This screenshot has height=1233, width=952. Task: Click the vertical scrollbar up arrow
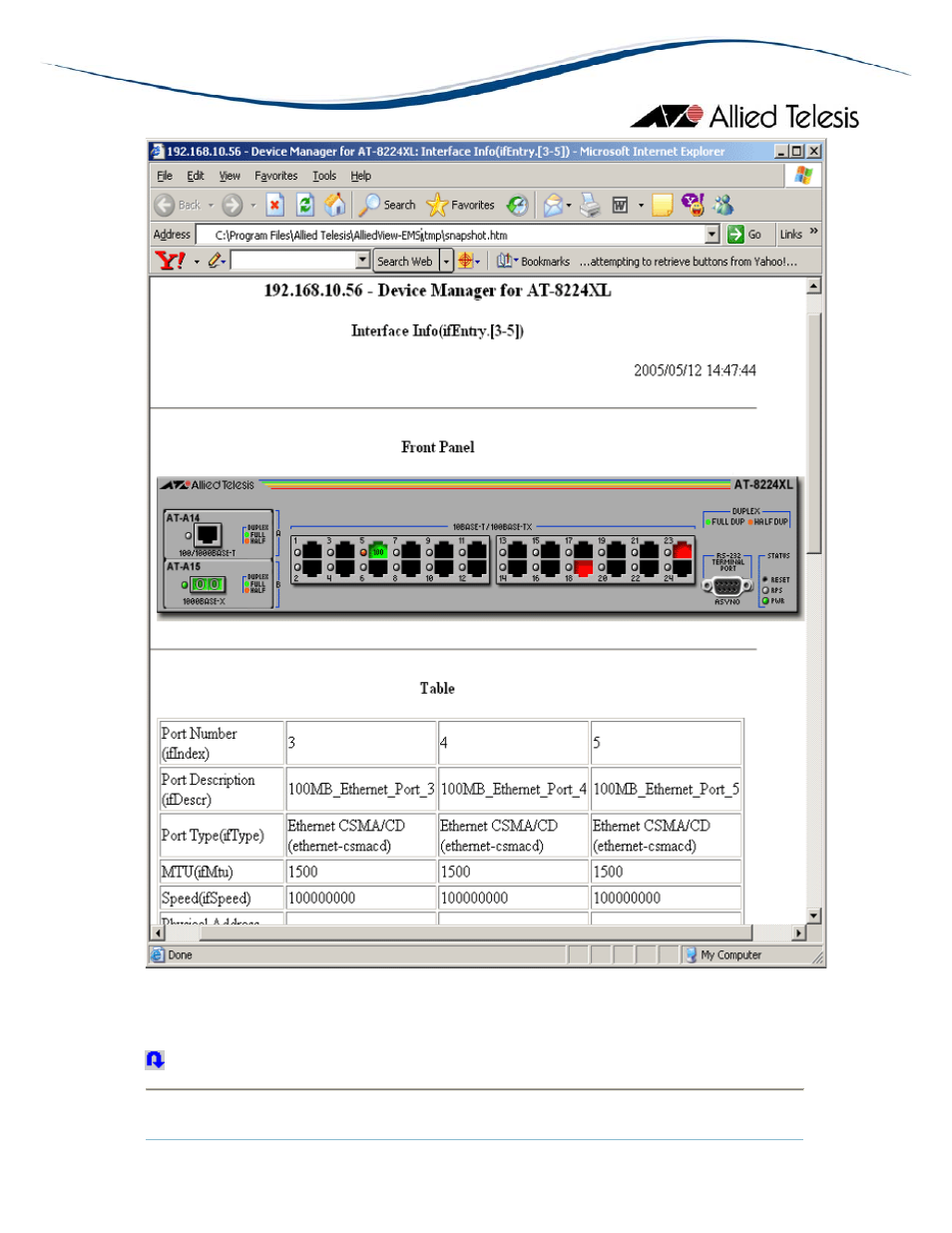point(813,287)
